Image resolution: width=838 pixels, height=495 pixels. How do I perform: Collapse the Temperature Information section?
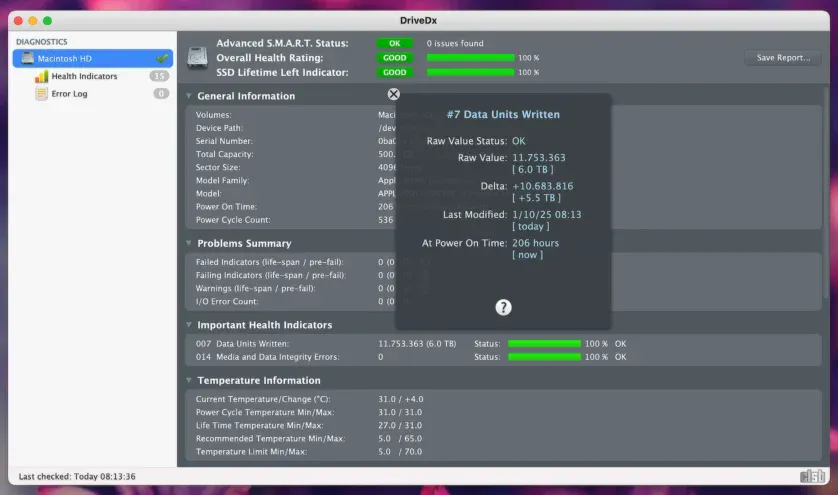189,380
